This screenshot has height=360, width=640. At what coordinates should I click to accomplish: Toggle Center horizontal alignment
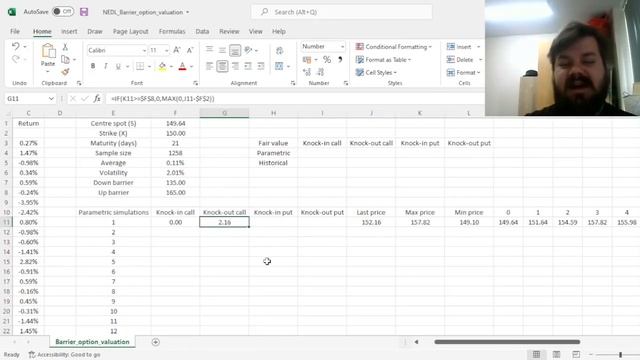click(x=222, y=66)
